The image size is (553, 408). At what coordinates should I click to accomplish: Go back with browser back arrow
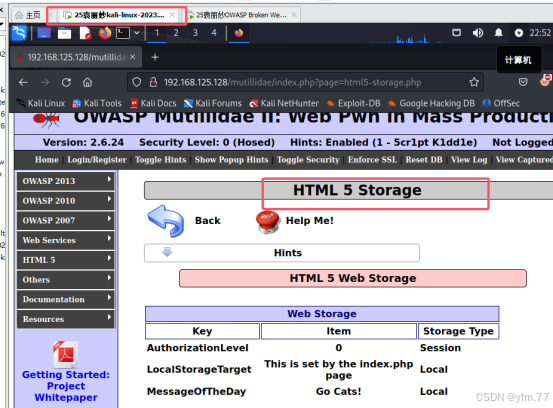click(x=23, y=83)
